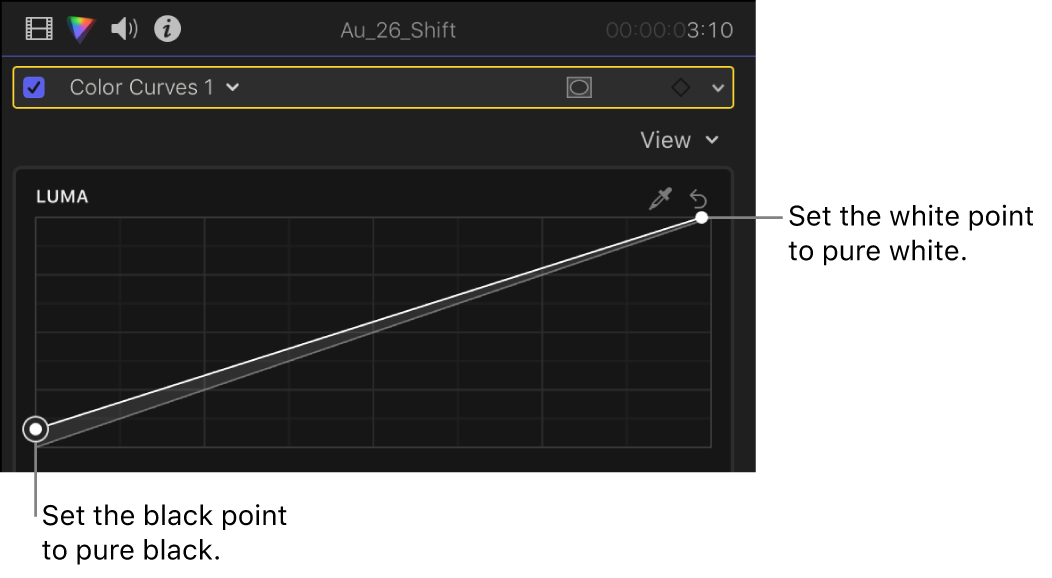Click the LUMA panel label

click(62, 197)
